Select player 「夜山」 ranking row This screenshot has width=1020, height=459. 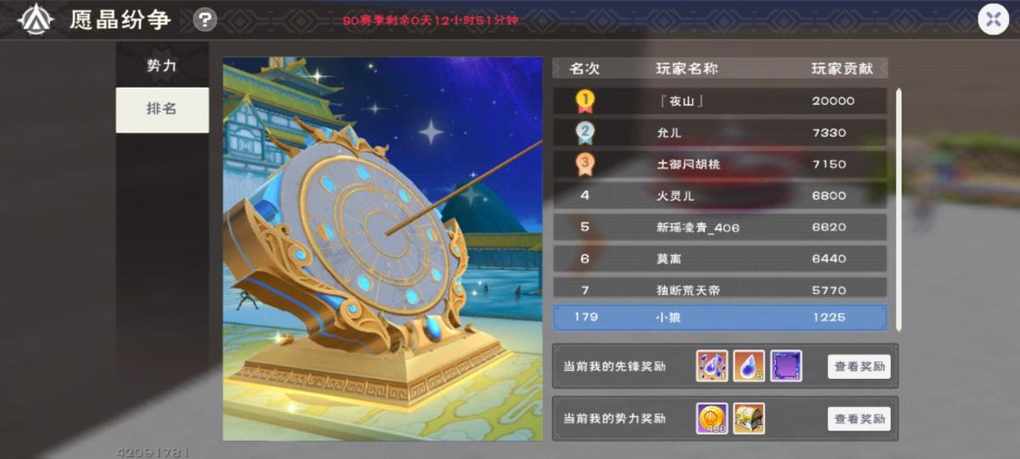pos(719,101)
